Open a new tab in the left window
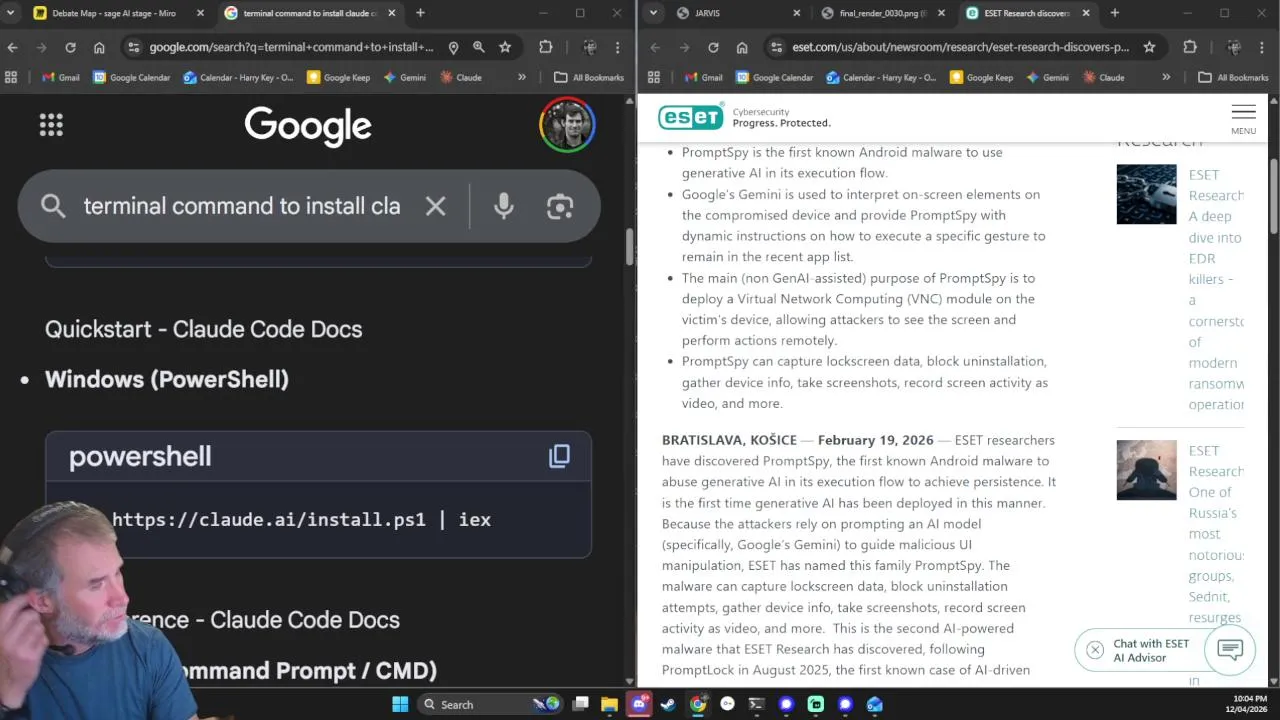This screenshot has height=720, width=1280. click(x=420, y=13)
